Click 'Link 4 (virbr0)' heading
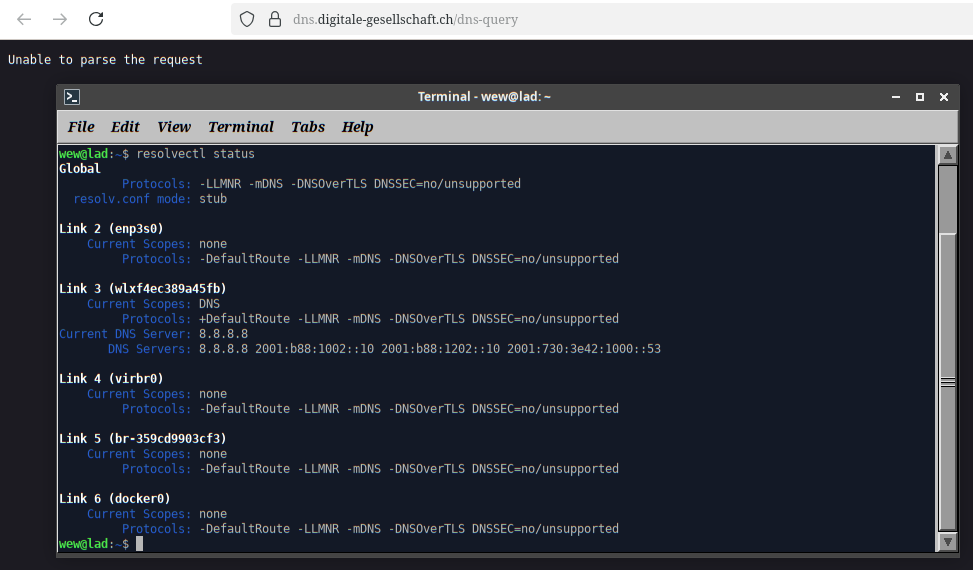 tap(111, 378)
